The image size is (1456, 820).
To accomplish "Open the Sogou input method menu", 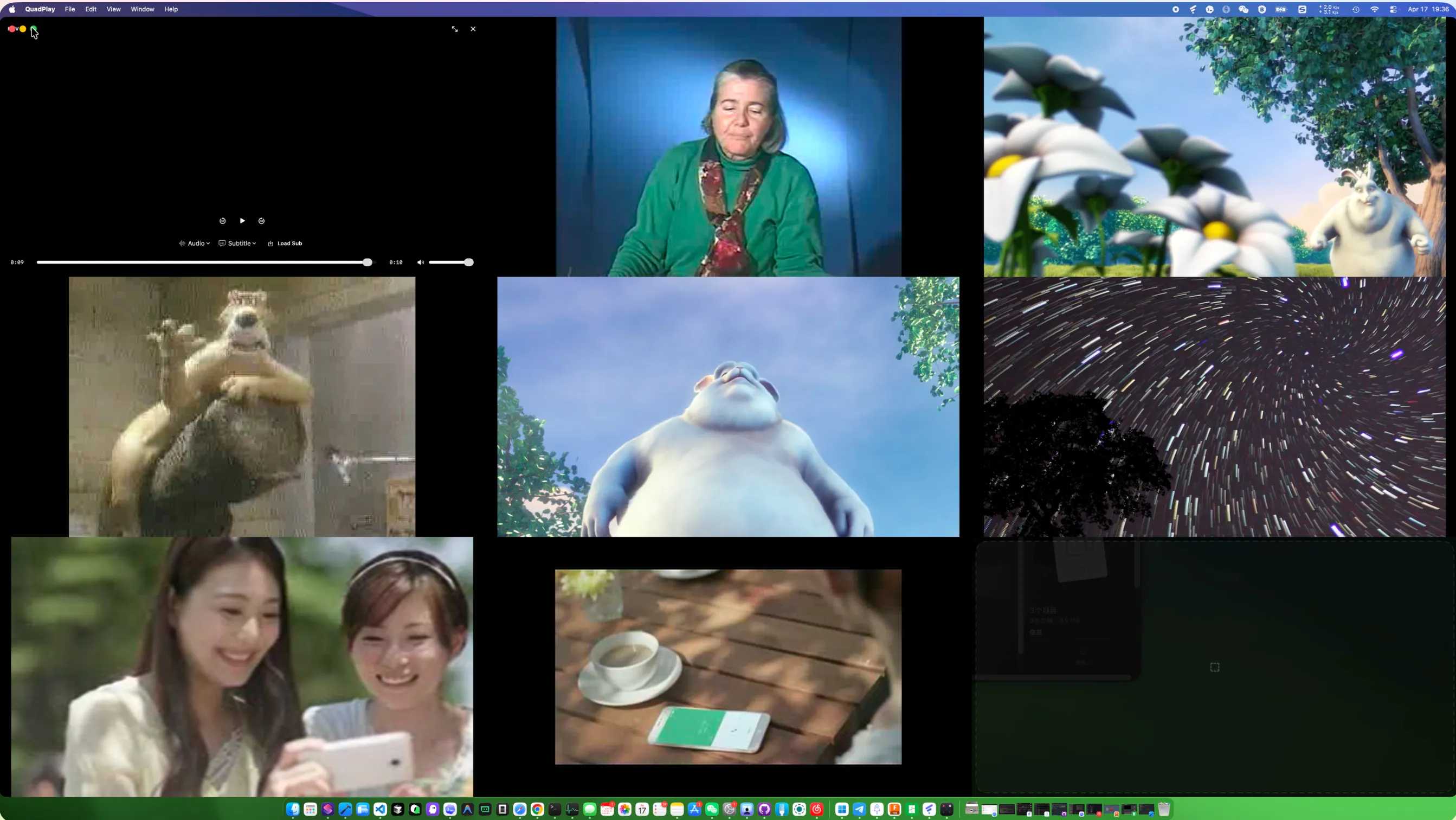I will [x=1302, y=9].
